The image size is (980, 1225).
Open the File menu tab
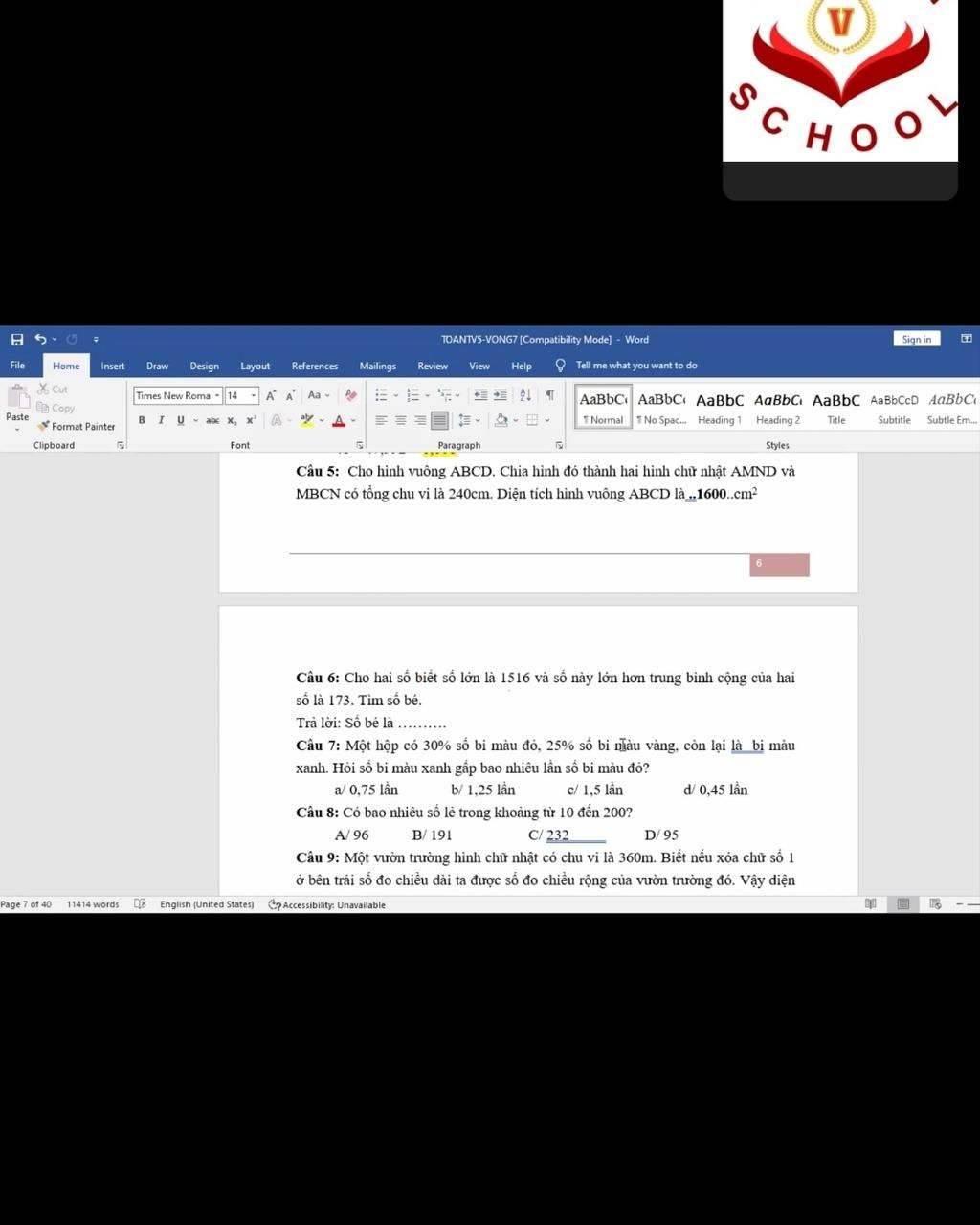pyautogui.click(x=17, y=366)
